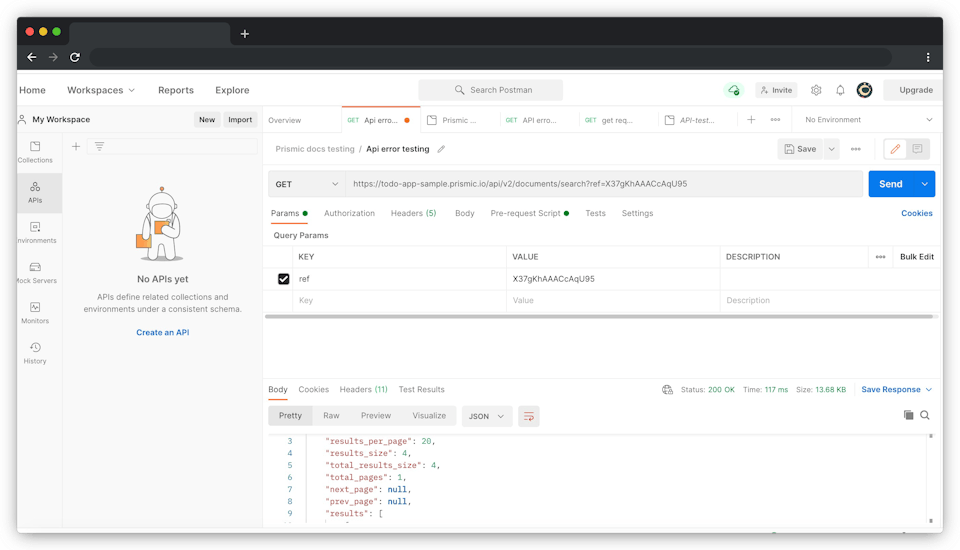
Task: Click the cloud sync status icon
Action: [x=733, y=90]
